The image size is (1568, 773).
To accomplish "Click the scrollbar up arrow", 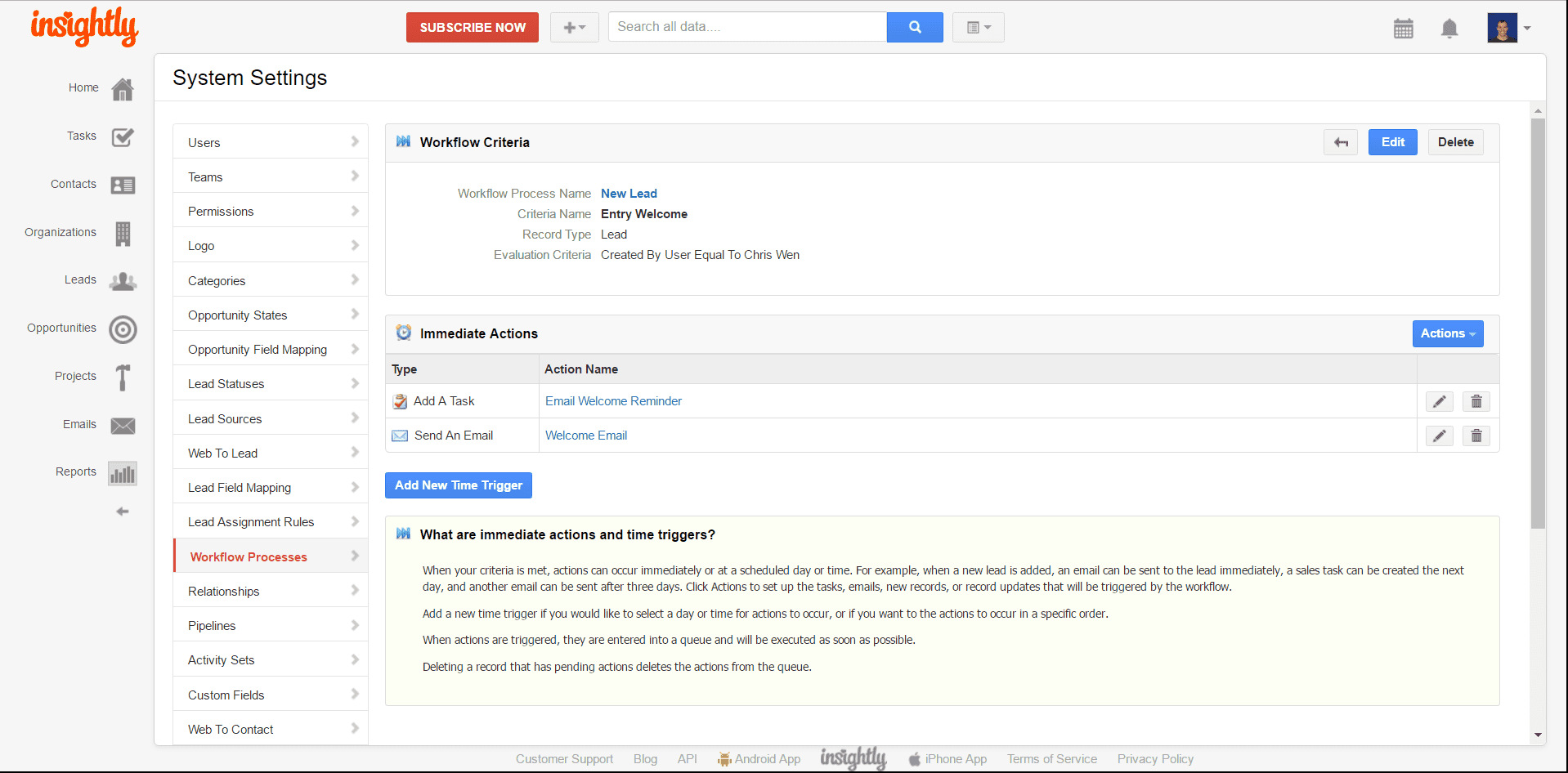I will (1538, 110).
